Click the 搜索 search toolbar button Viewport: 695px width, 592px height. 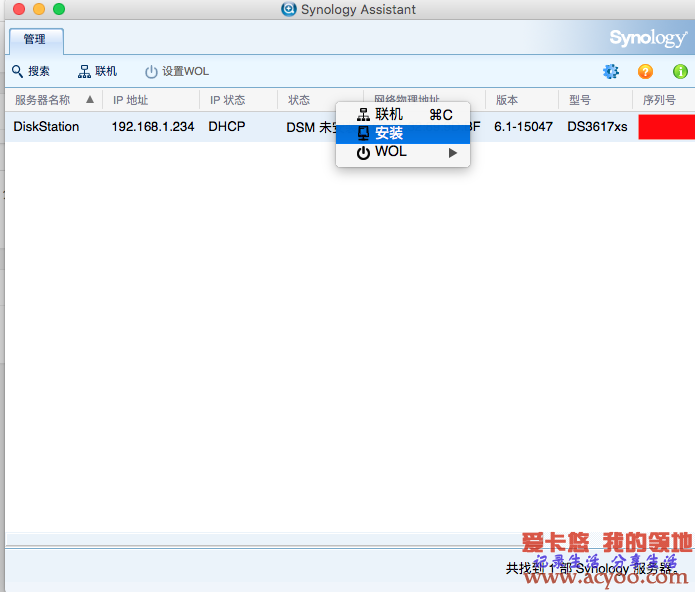click(31, 71)
